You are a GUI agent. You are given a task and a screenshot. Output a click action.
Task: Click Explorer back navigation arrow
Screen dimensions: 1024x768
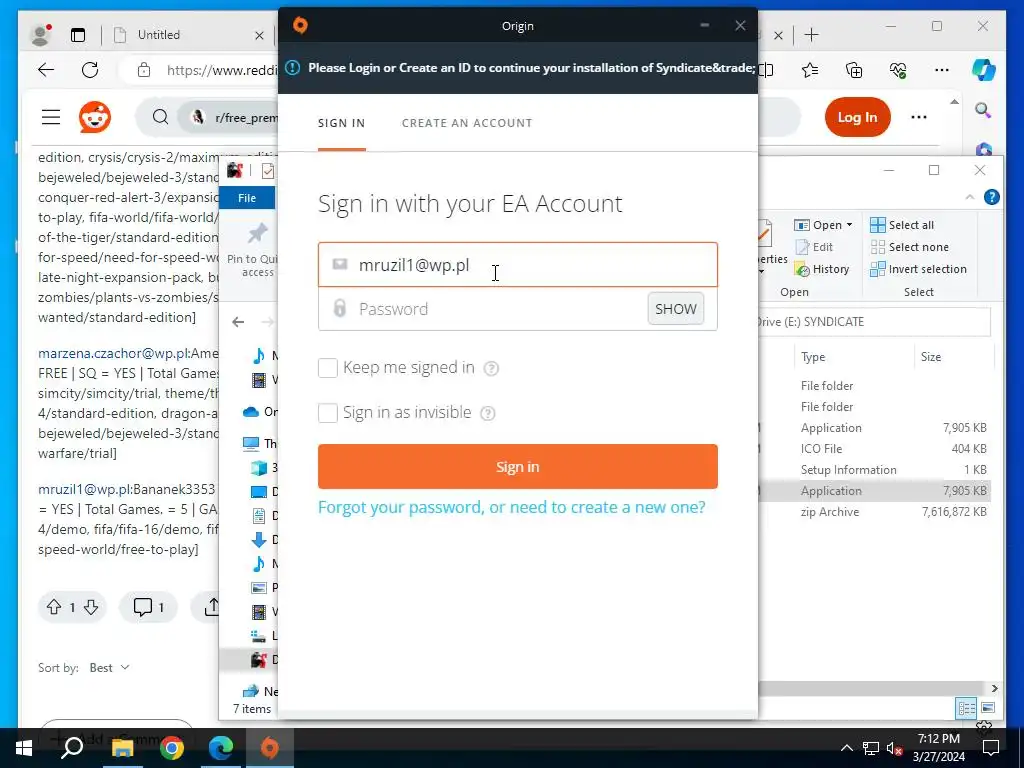(238, 321)
